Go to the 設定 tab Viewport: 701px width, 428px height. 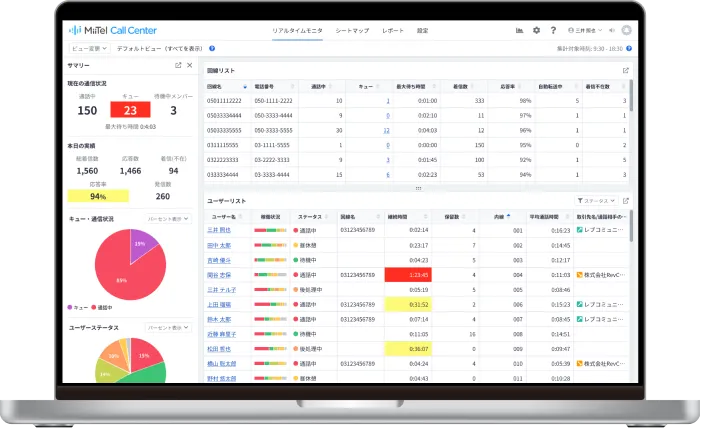pos(422,31)
